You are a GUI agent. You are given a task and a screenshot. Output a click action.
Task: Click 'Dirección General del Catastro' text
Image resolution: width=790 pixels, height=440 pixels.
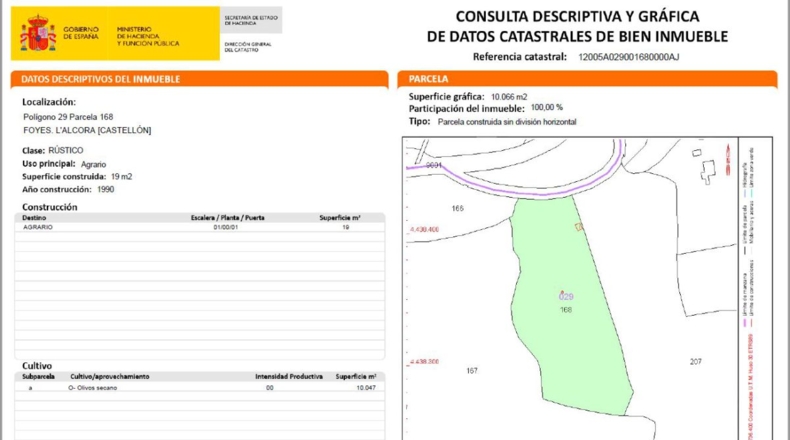pyautogui.click(x=248, y=47)
